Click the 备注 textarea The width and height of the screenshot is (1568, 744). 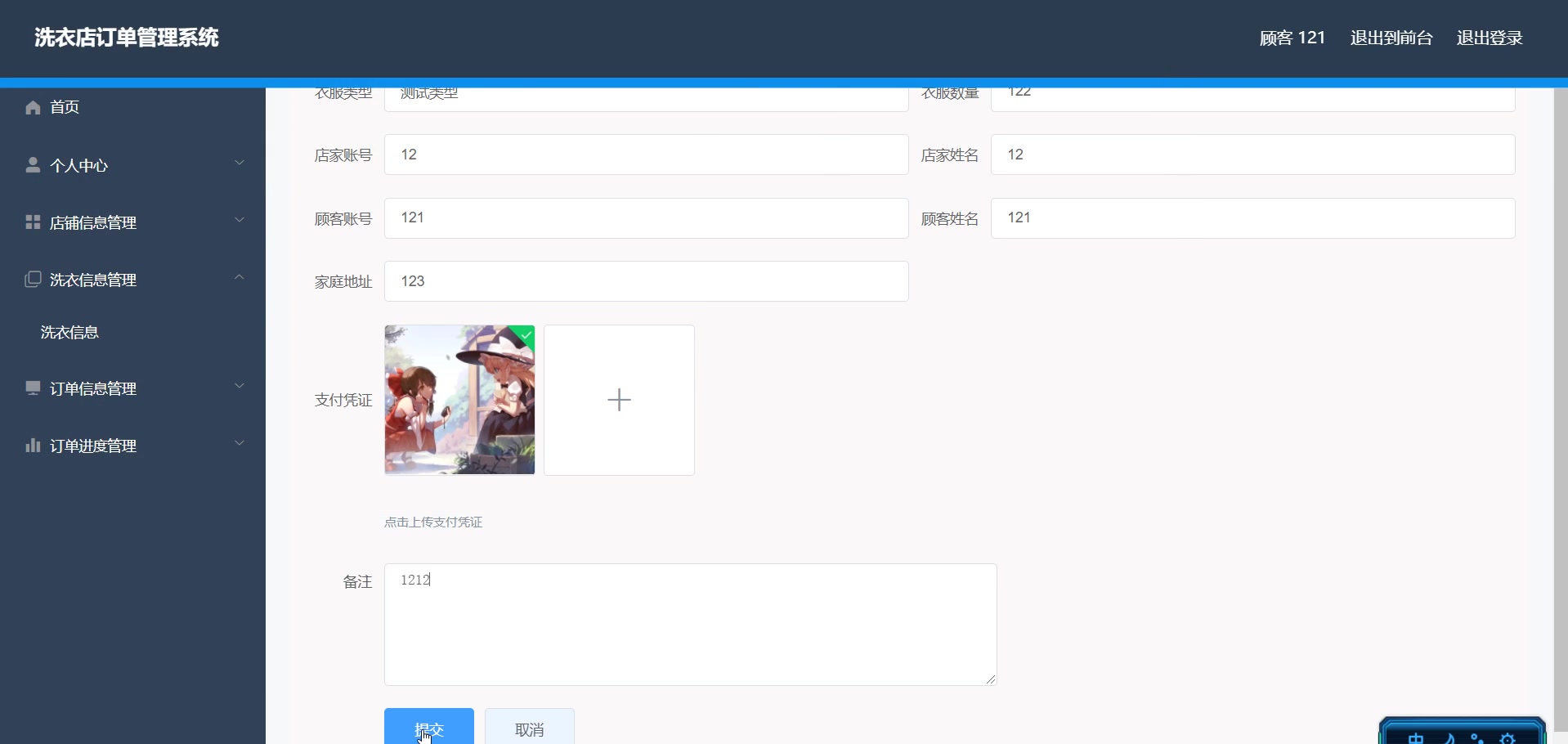tap(691, 625)
